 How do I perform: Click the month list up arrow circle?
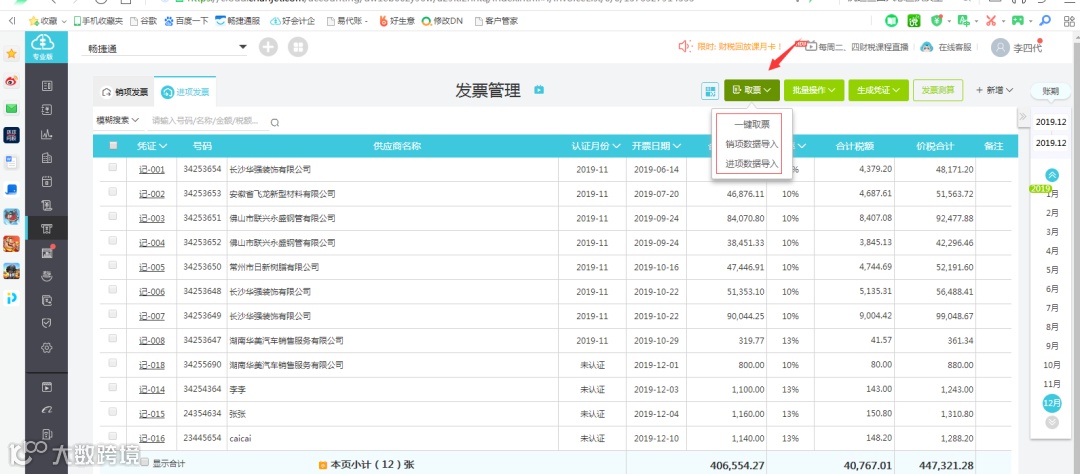click(x=1052, y=175)
